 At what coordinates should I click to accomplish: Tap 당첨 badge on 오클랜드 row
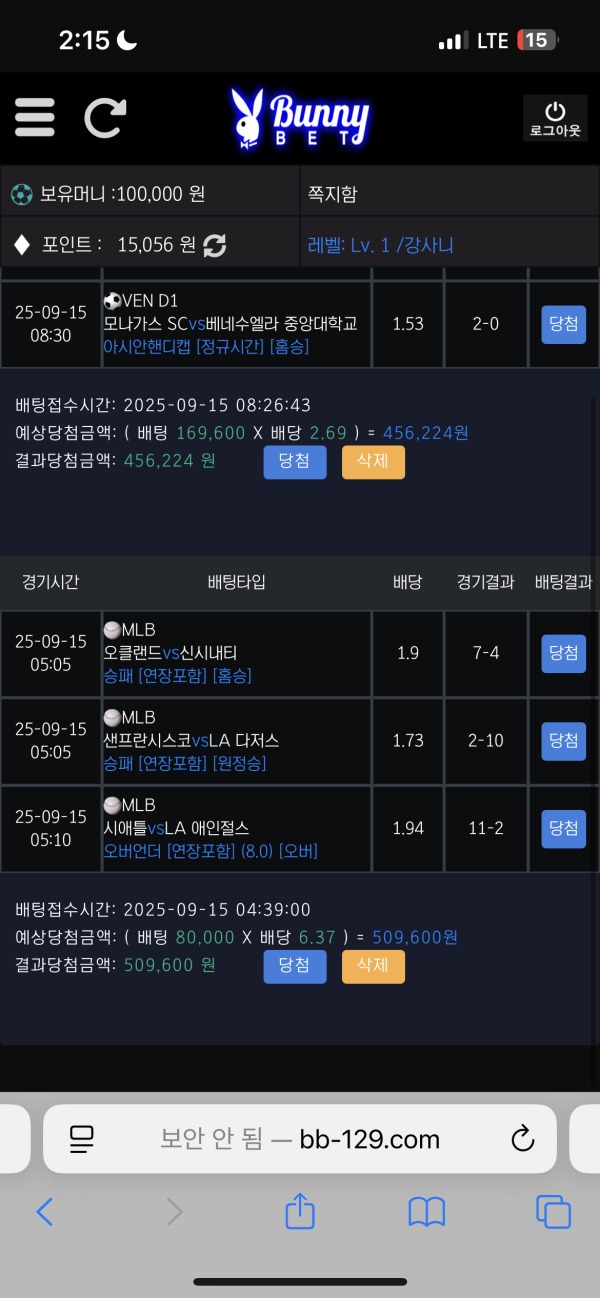[563, 653]
